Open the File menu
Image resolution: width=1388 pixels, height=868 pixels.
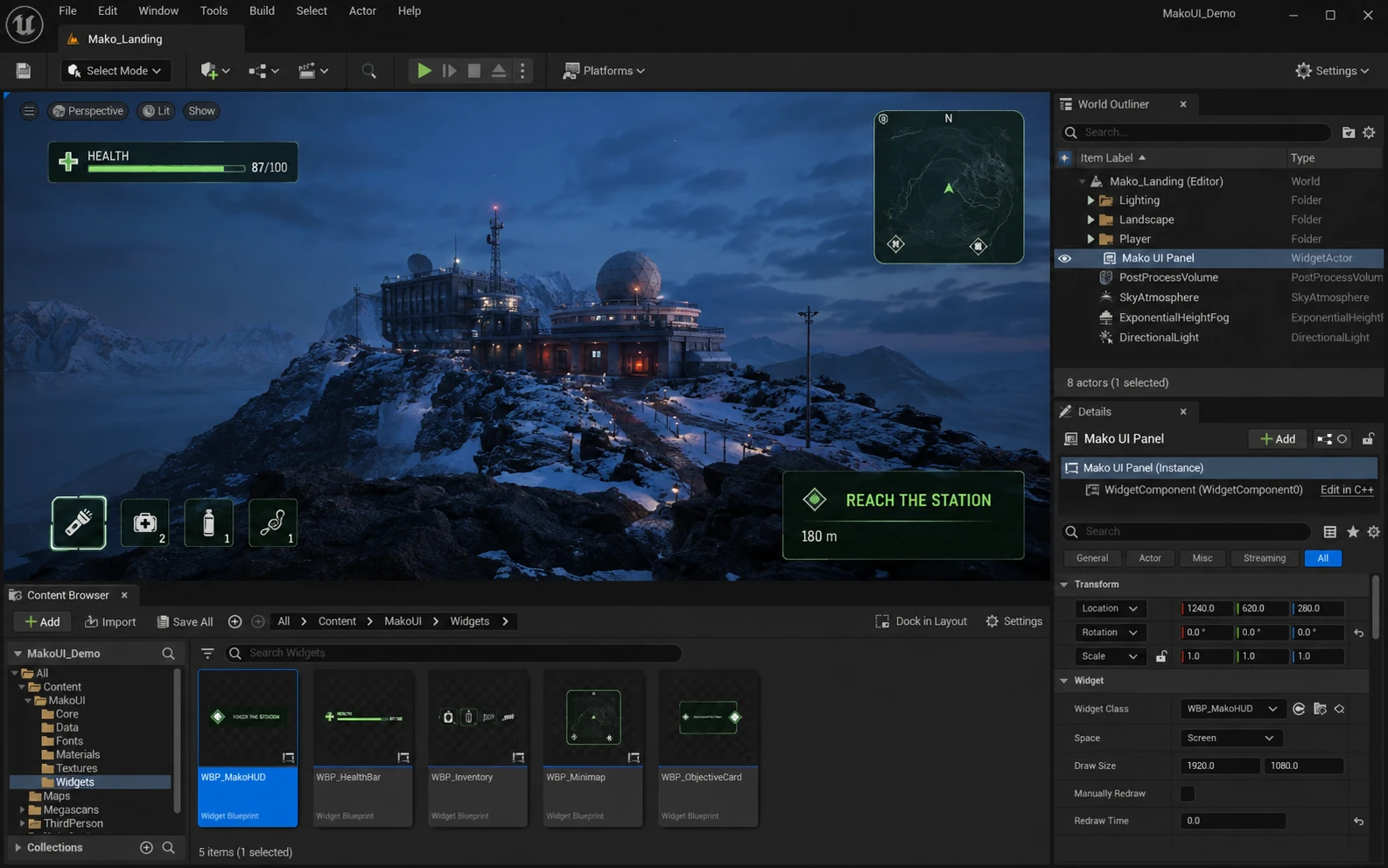click(67, 10)
